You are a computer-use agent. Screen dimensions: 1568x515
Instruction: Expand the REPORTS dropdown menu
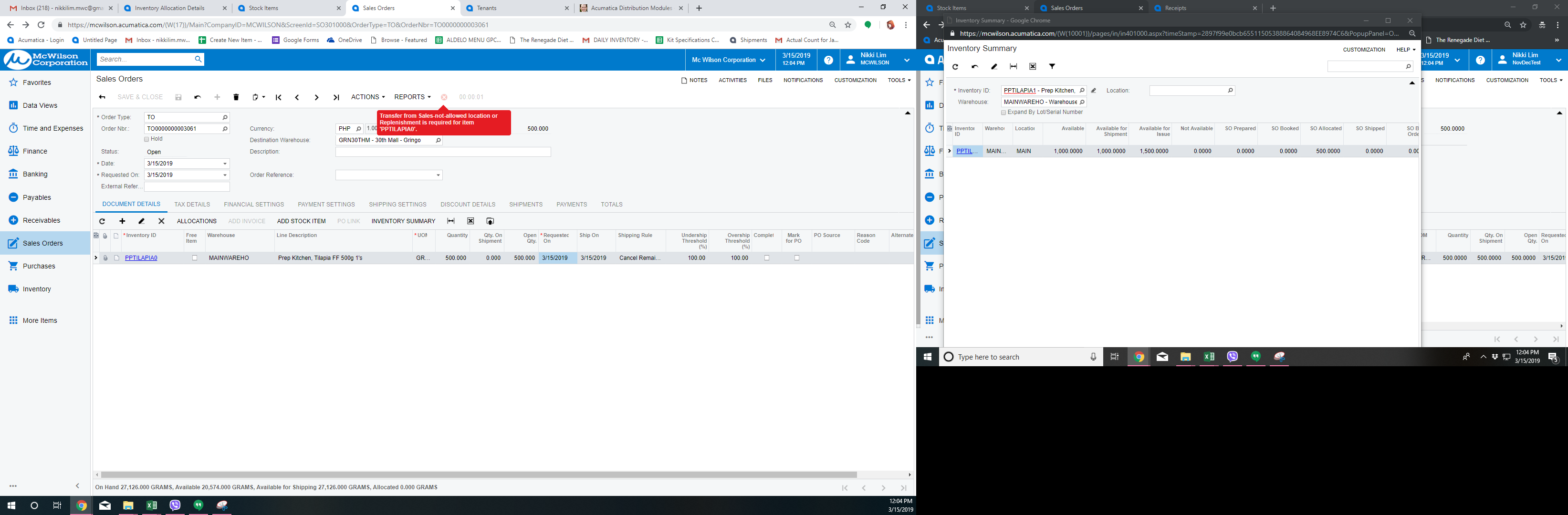(x=412, y=97)
